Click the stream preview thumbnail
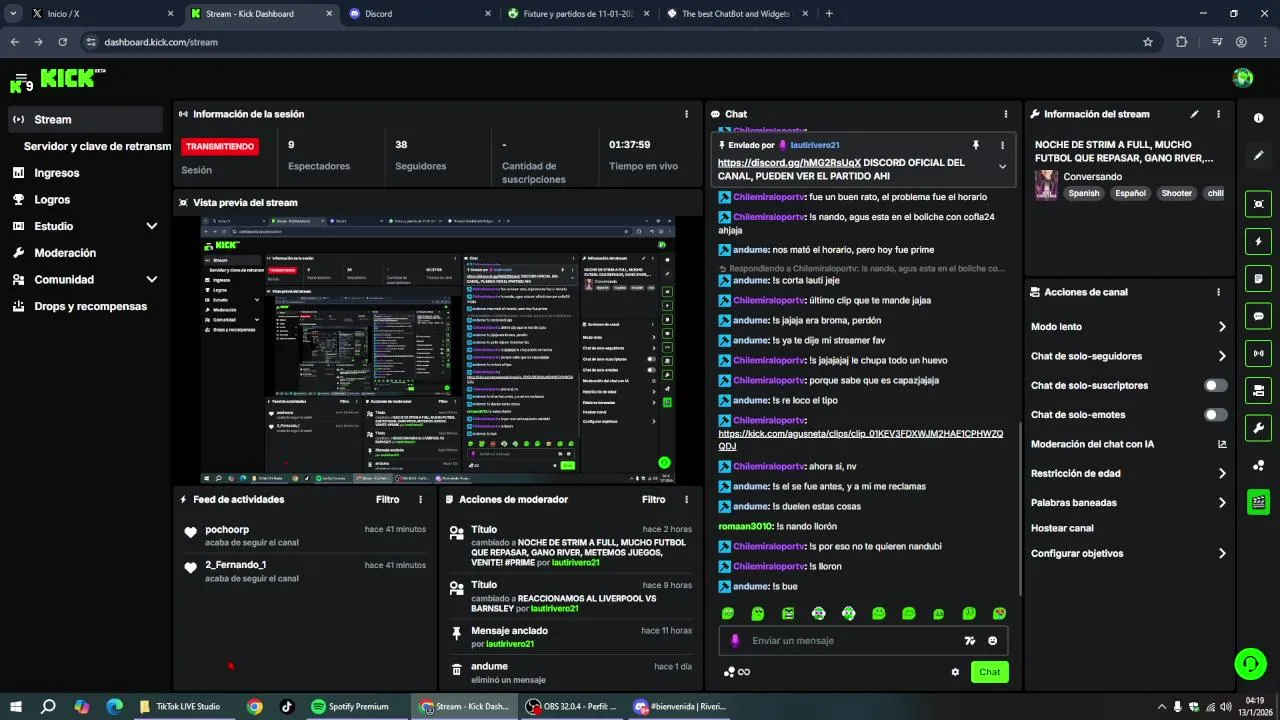1280x720 pixels. tap(439, 350)
